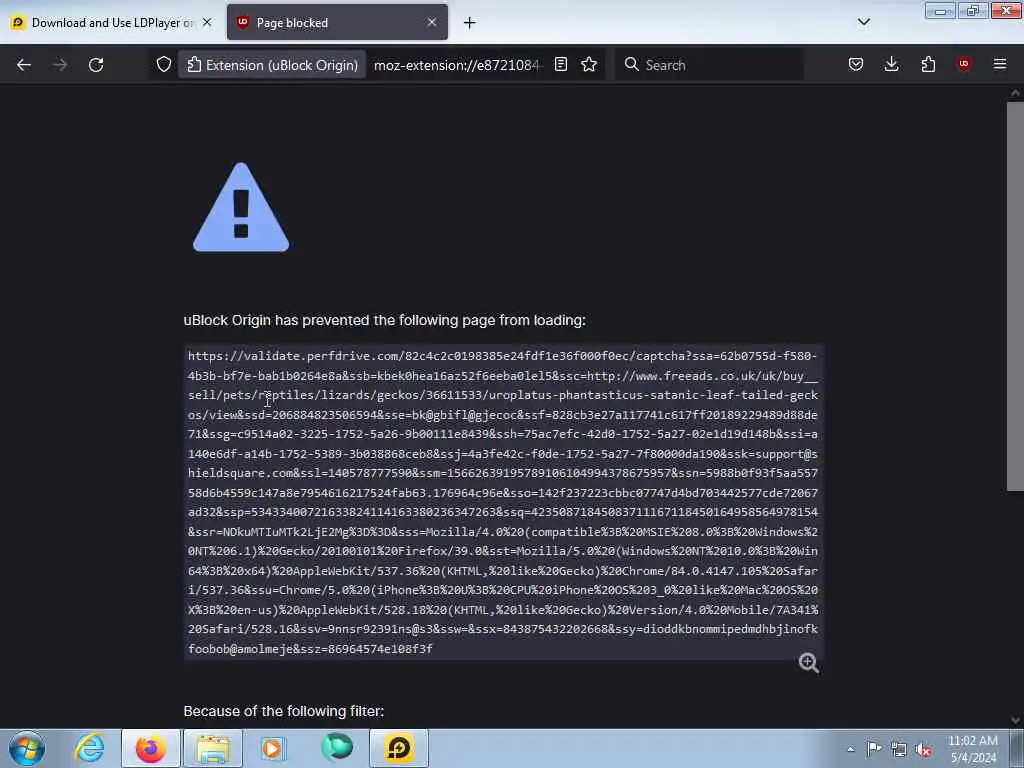
Task: Click the blue warning triangle icon
Action: (x=241, y=208)
